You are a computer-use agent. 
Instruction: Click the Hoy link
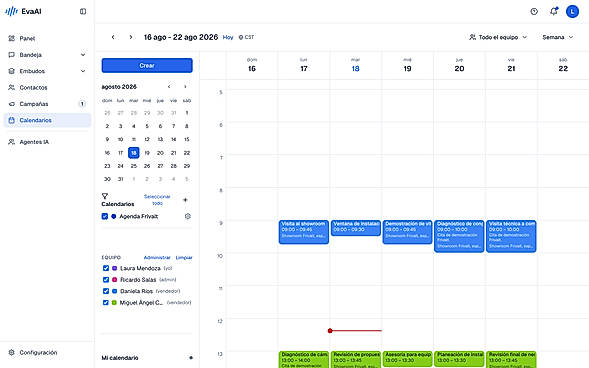[x=228, y=37]
